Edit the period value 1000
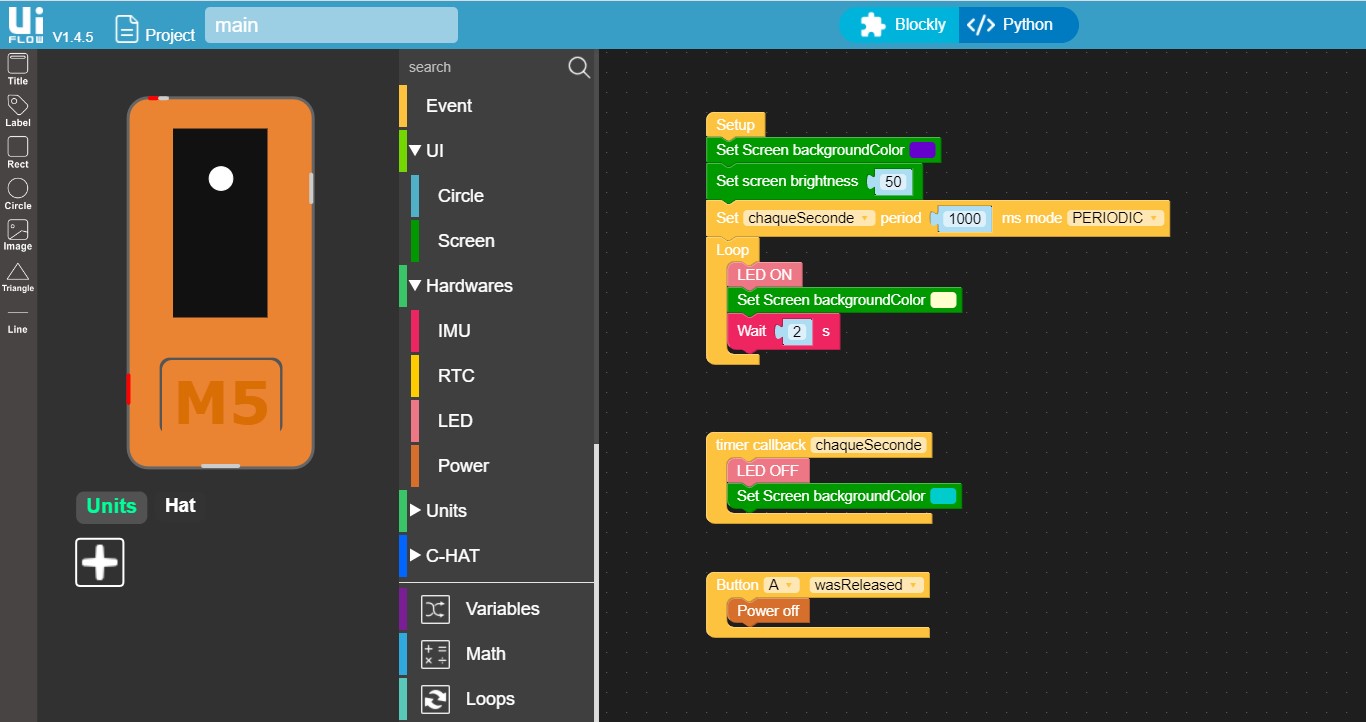The image size is (1366, 722). pyautogui.click(x=965, y=219)
